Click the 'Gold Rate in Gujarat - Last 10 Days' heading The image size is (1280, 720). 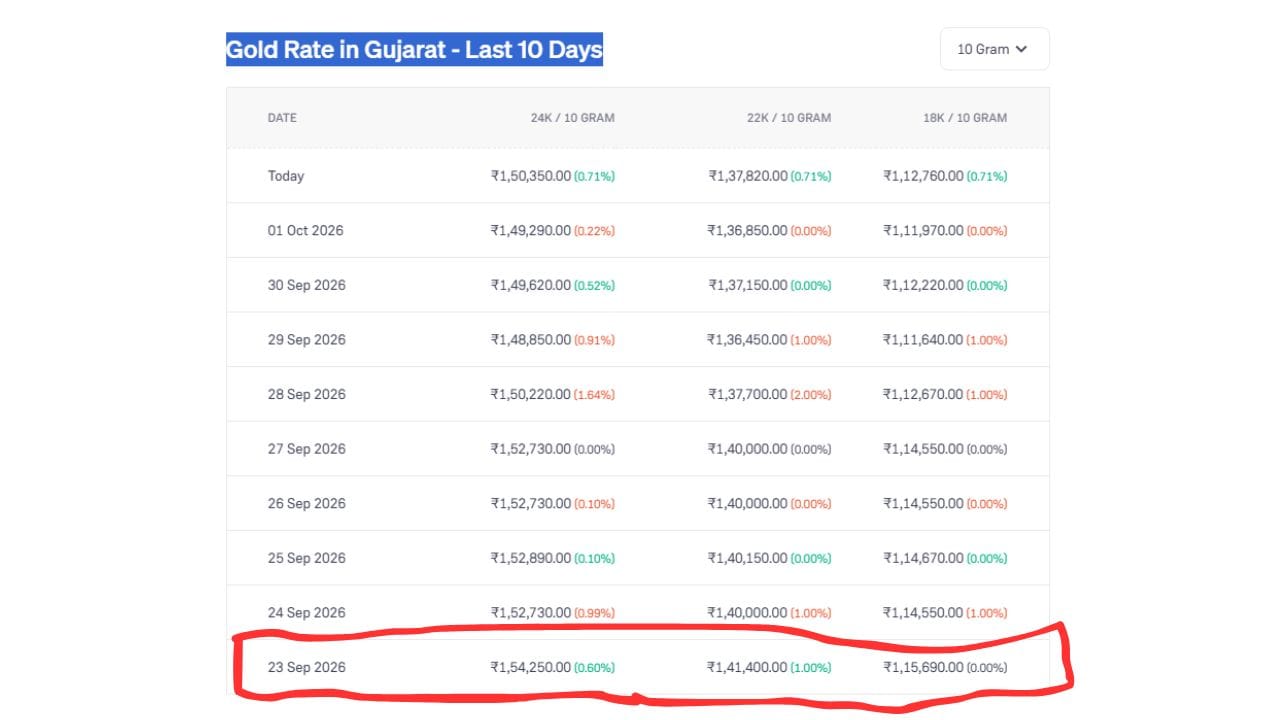(x=414, y=49)
